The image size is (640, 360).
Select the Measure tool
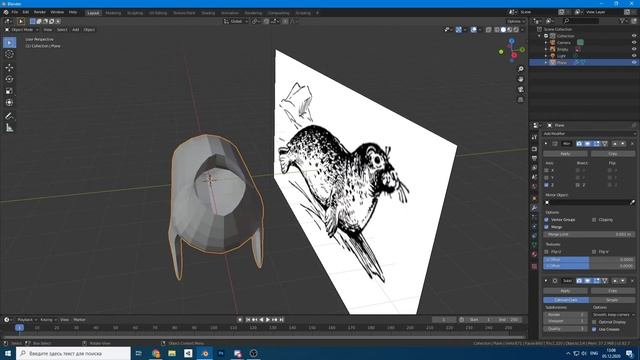9,128
